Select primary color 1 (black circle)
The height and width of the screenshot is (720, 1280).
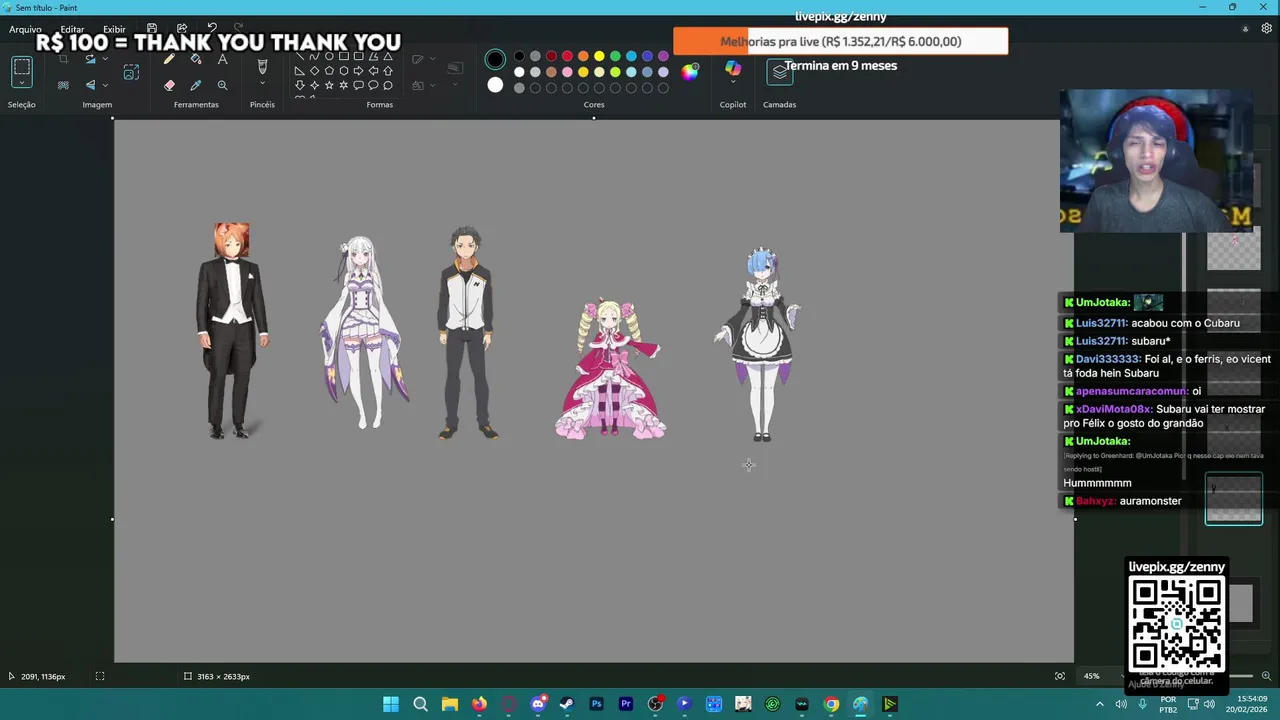495,60
